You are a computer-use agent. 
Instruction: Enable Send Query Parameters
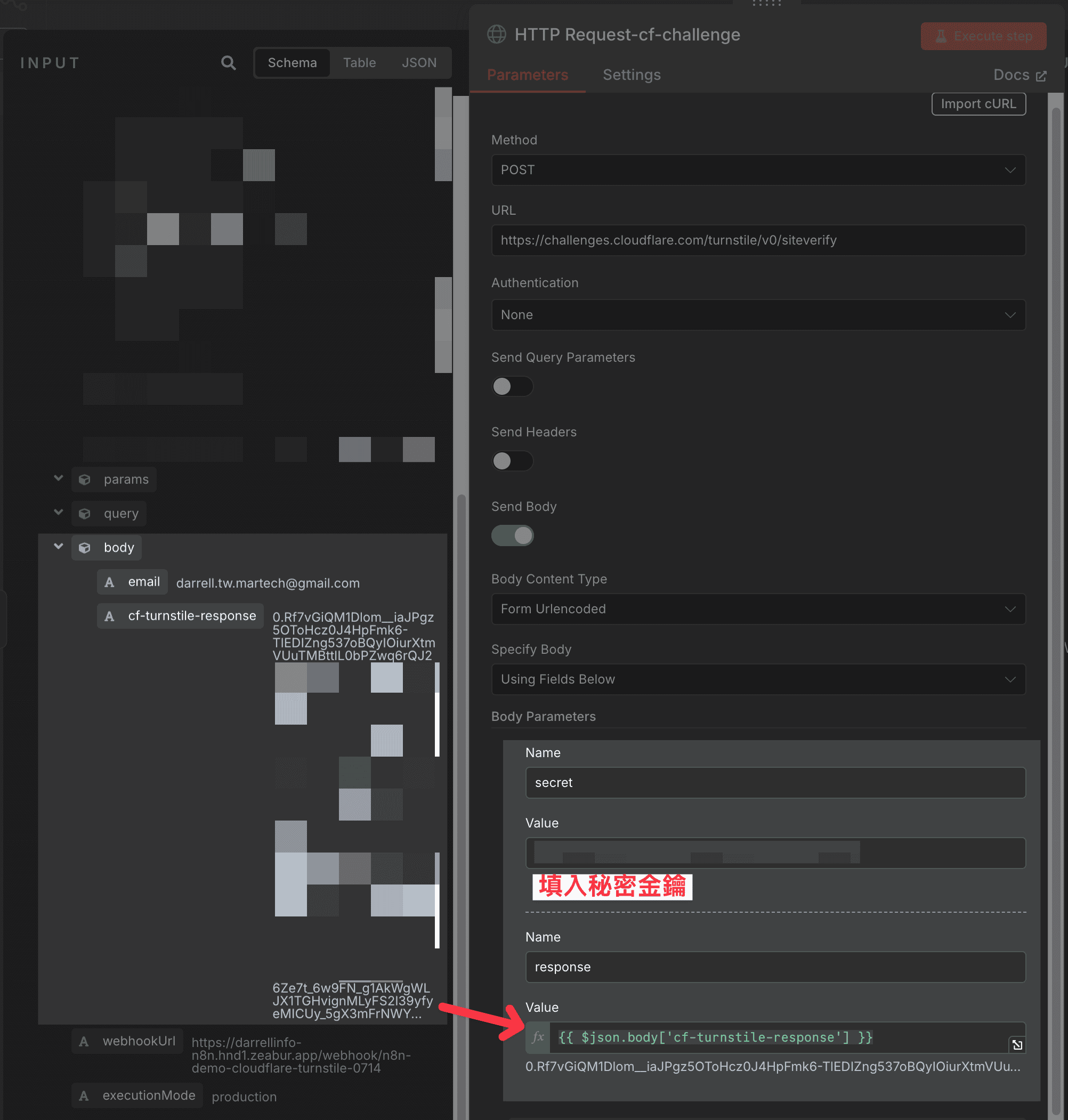(512, 386)
